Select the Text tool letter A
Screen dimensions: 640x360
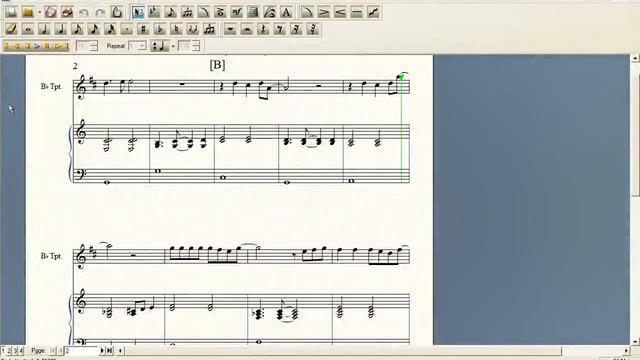coord(287,12)
